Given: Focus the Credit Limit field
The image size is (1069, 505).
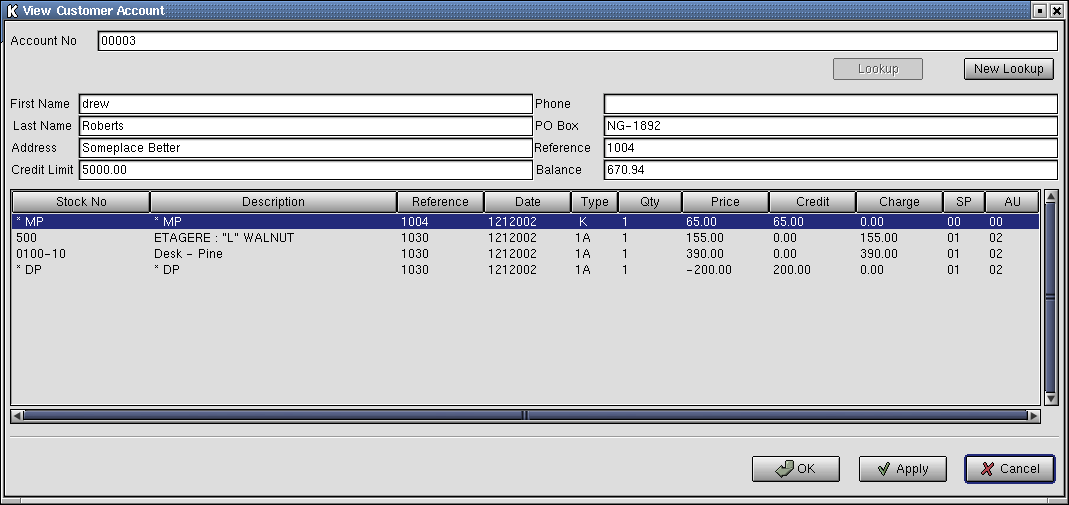Looking at the screenshot, I should tap(305, 170).
